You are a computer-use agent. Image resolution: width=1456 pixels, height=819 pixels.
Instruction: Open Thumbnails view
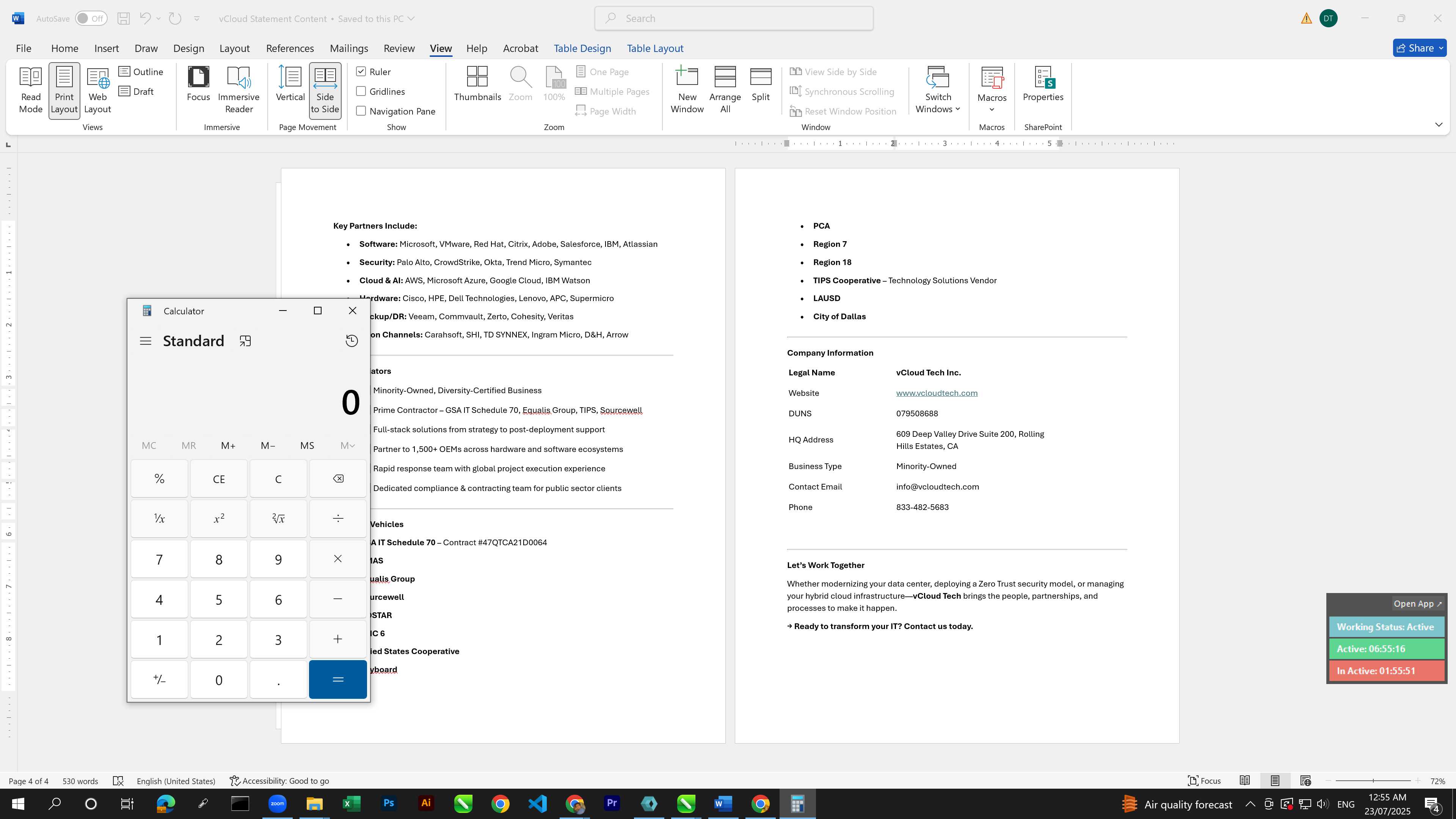477,85
